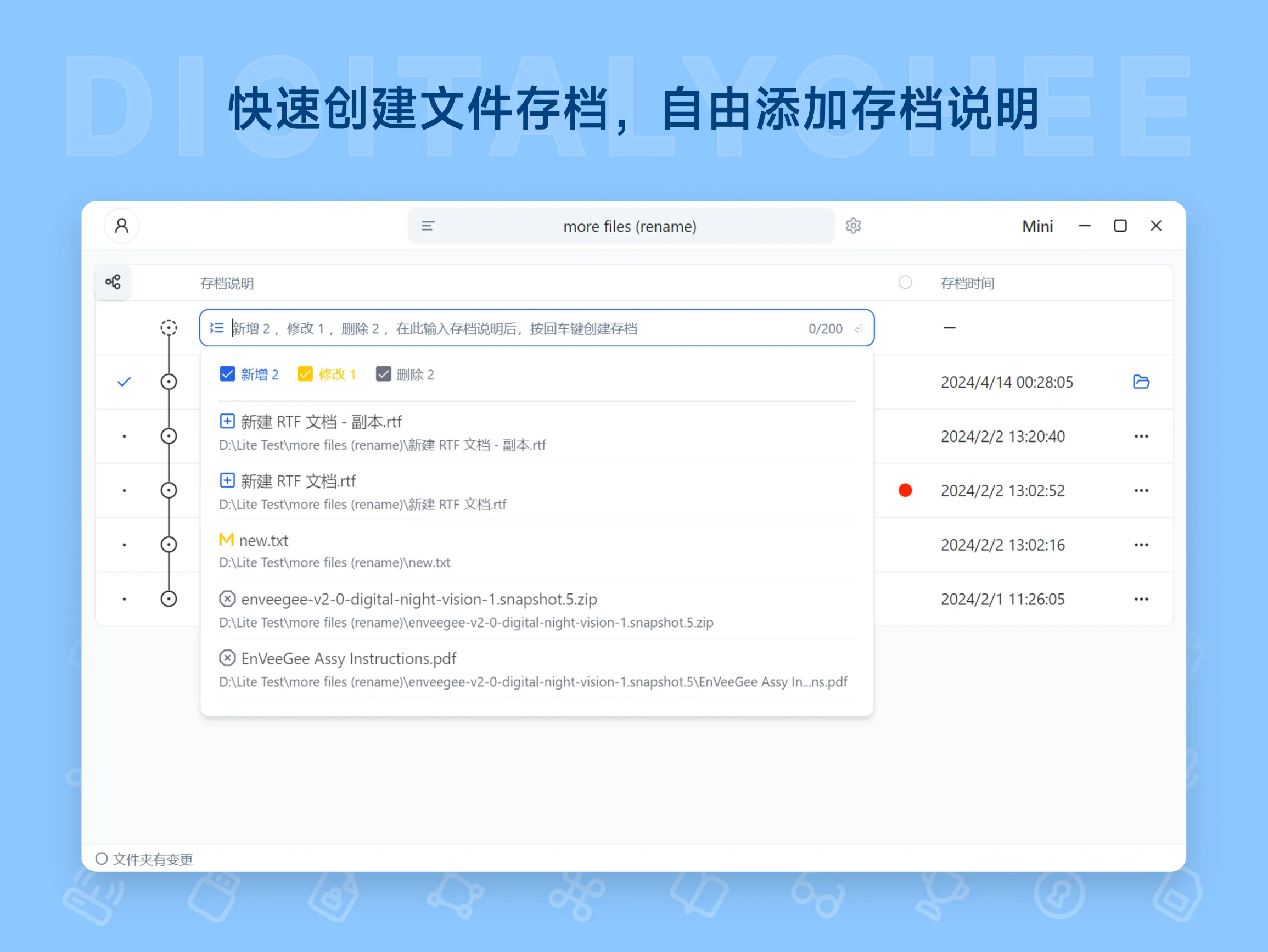Click the circle indicator near the column header

pyautogui.click(x=905, y=282)
